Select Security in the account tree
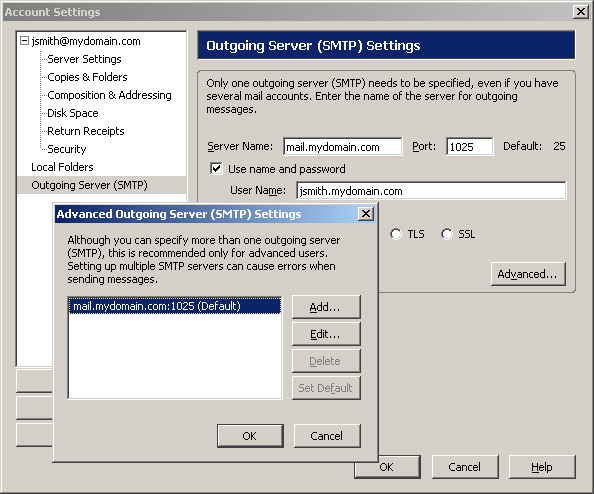 [x=67, y=149]
